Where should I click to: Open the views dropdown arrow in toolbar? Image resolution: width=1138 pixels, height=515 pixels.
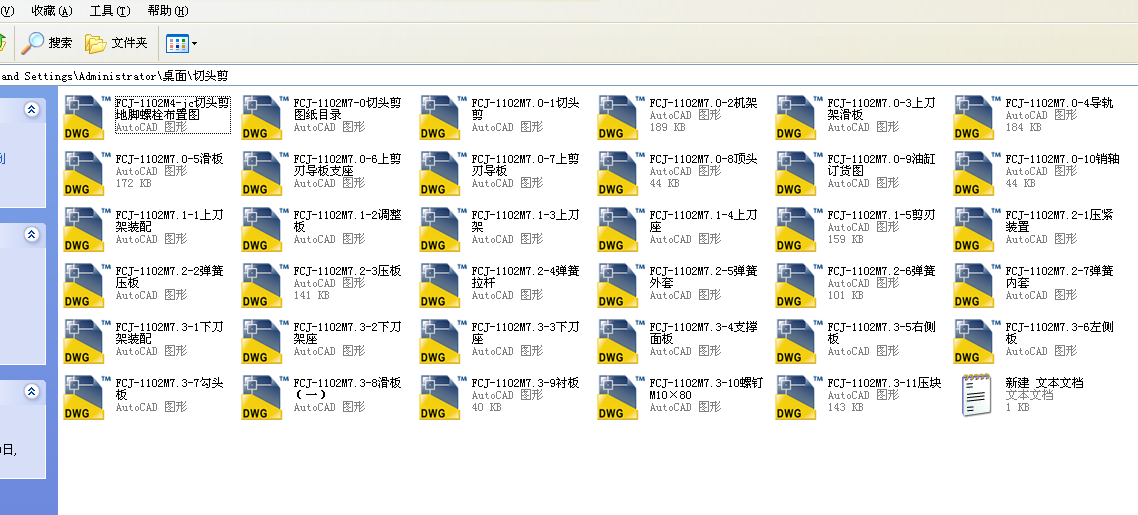195,44
